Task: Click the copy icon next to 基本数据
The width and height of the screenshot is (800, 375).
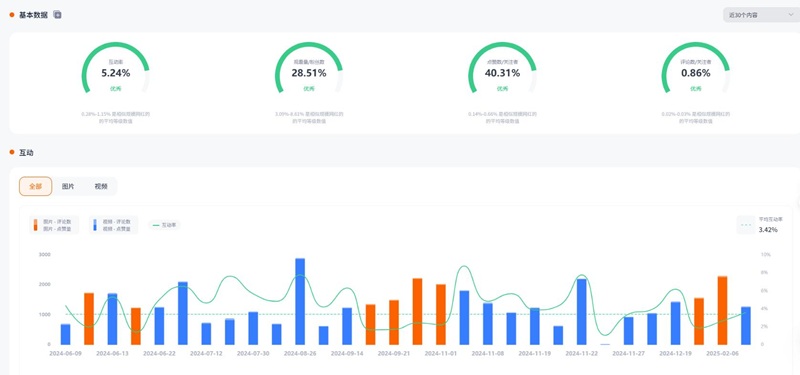Action: 57,15
